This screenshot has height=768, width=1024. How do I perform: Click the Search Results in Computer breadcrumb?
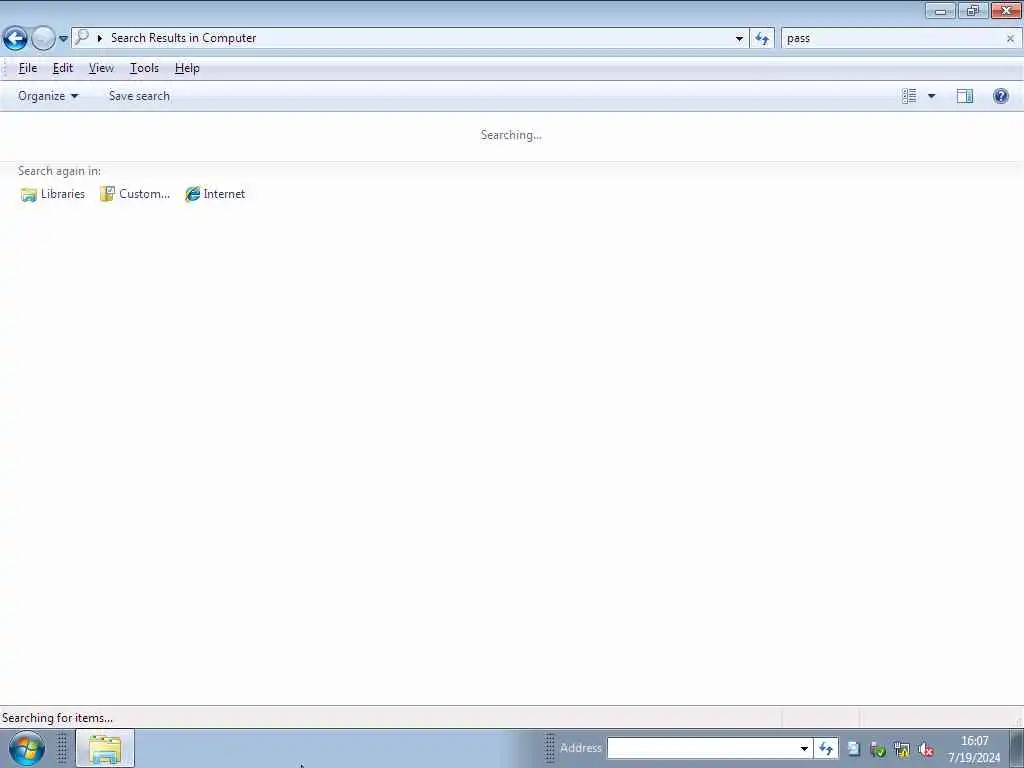[x=184, y=38]
